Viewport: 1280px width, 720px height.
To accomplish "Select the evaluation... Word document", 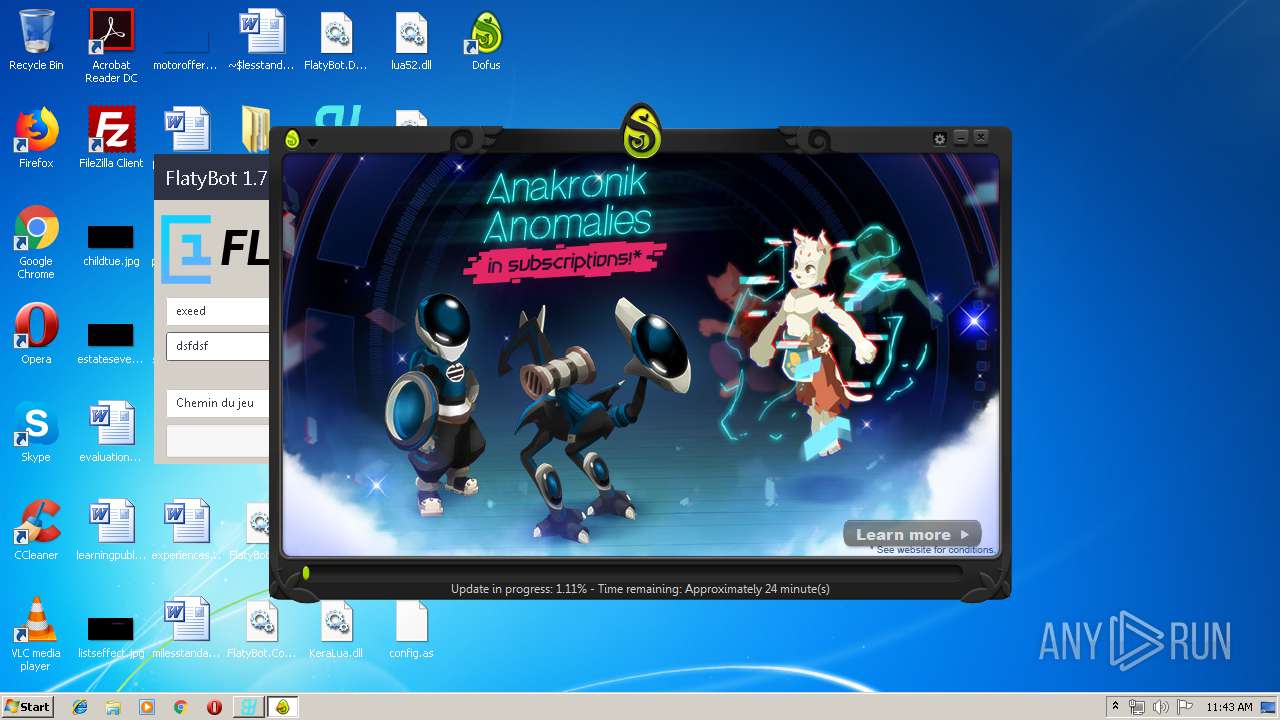I will click(111, 432).
